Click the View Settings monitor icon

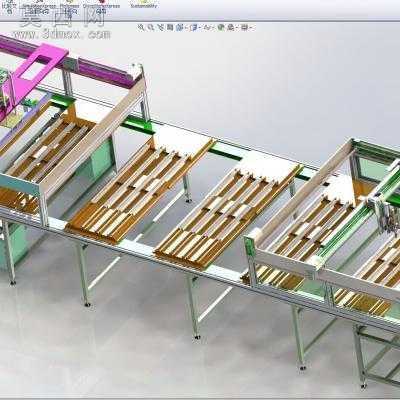point(244,28)
